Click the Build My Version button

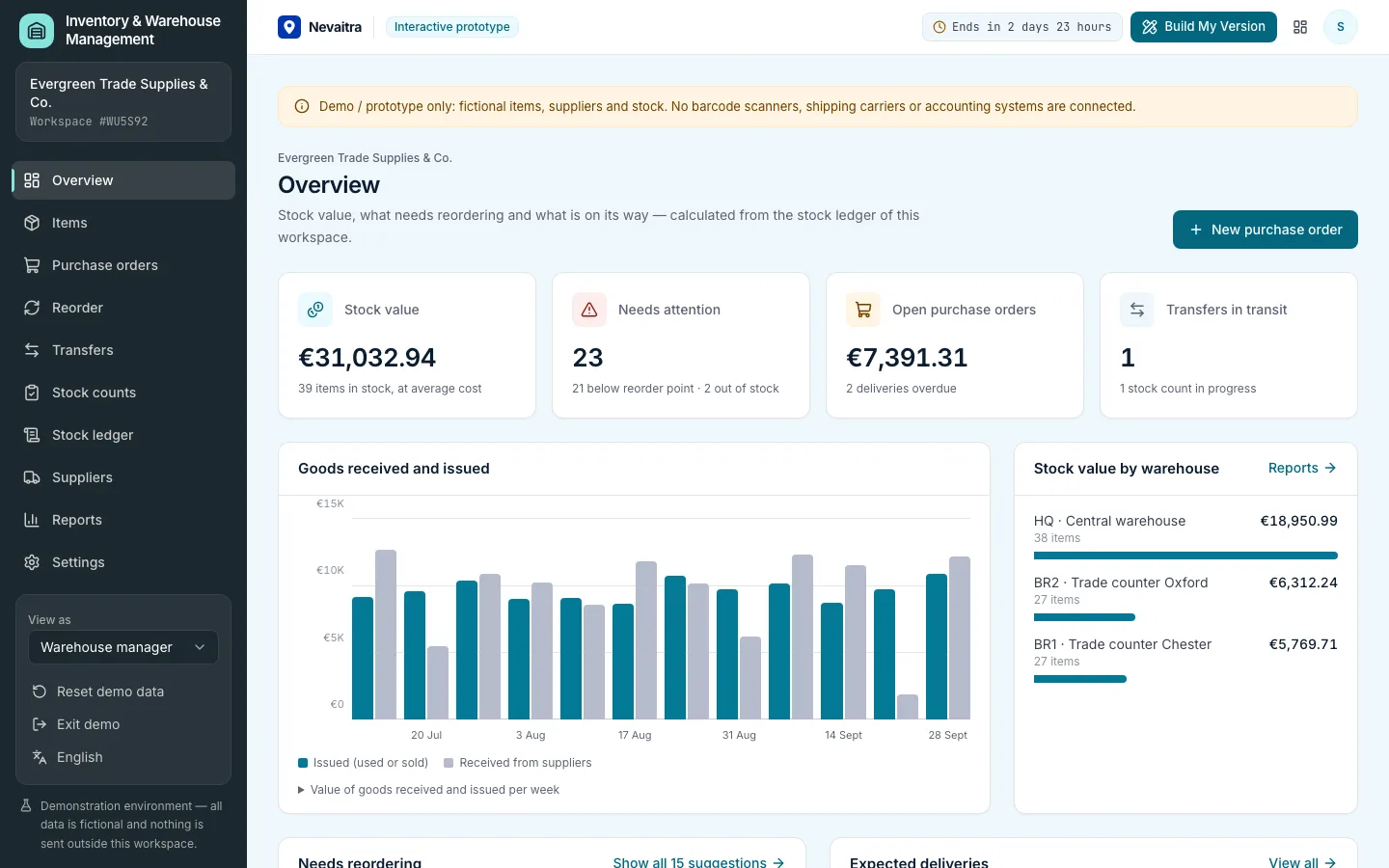coord(1204,27)
